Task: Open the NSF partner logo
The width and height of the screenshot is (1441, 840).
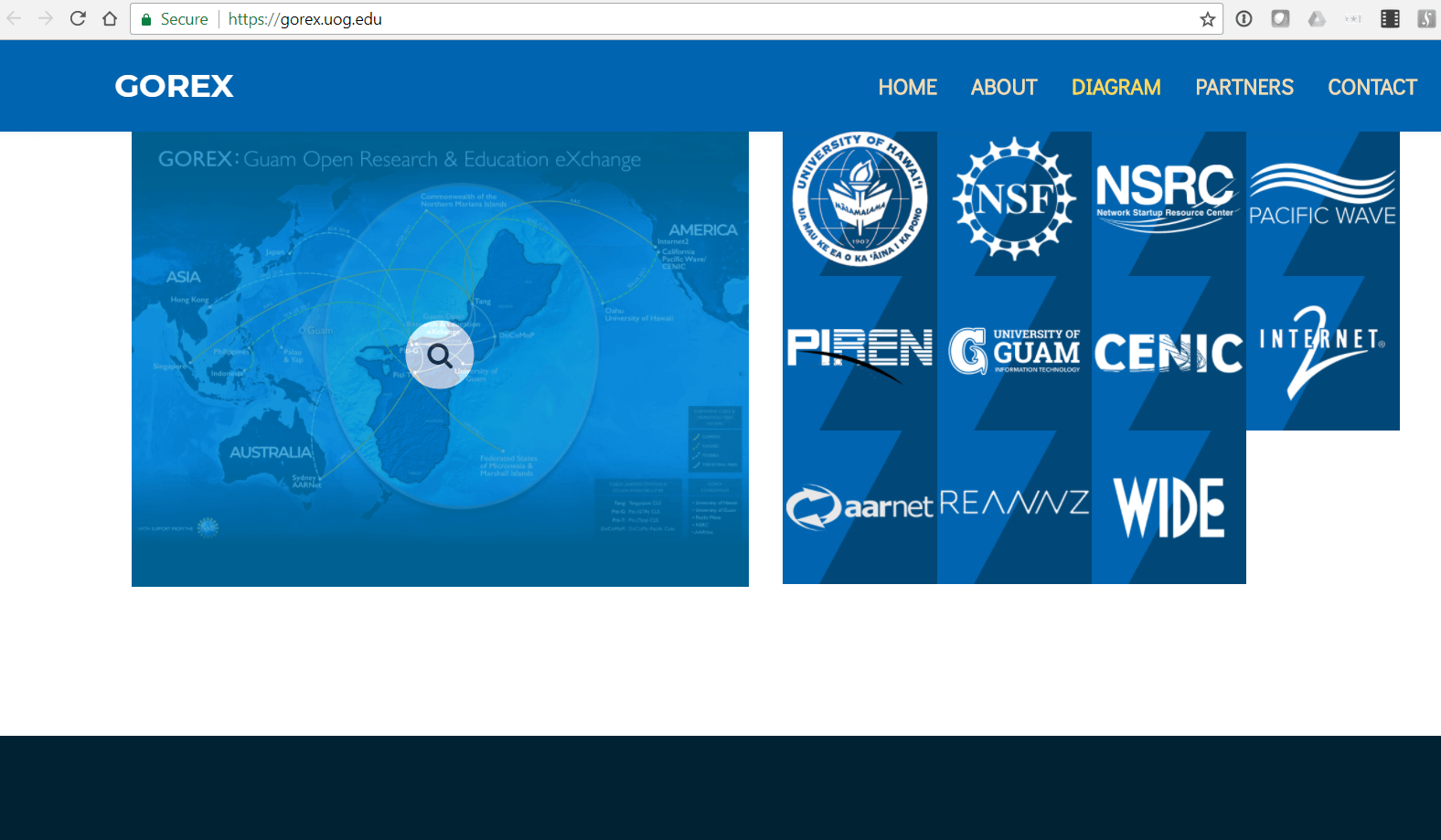Action: click(1014, 198)
